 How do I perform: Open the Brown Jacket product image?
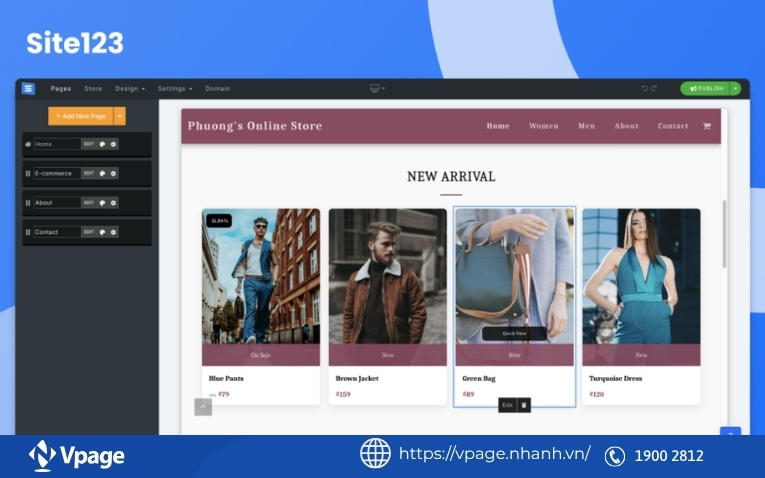pos(388,276)
